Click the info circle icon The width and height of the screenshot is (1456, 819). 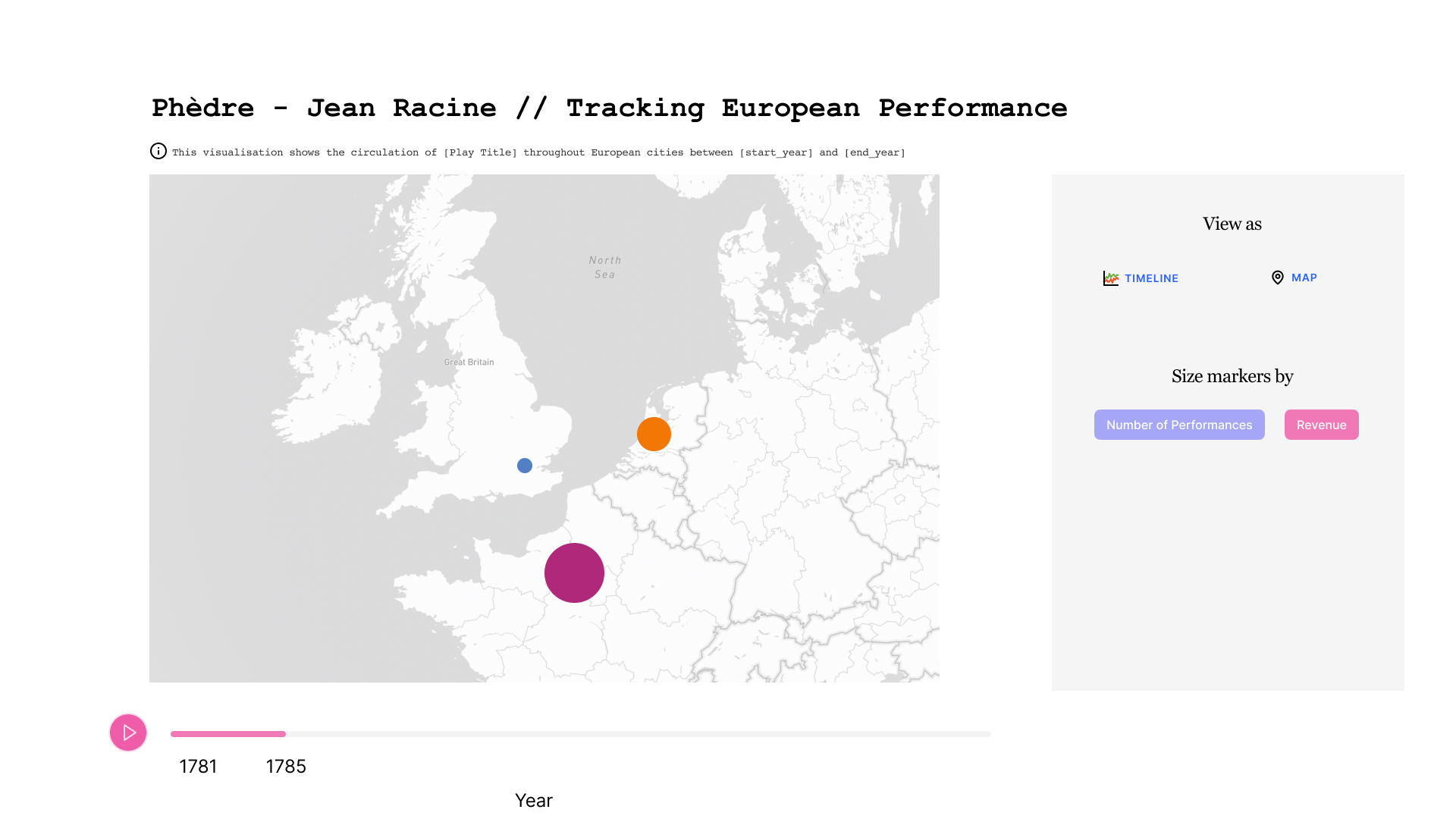click(x=158, y=151)
